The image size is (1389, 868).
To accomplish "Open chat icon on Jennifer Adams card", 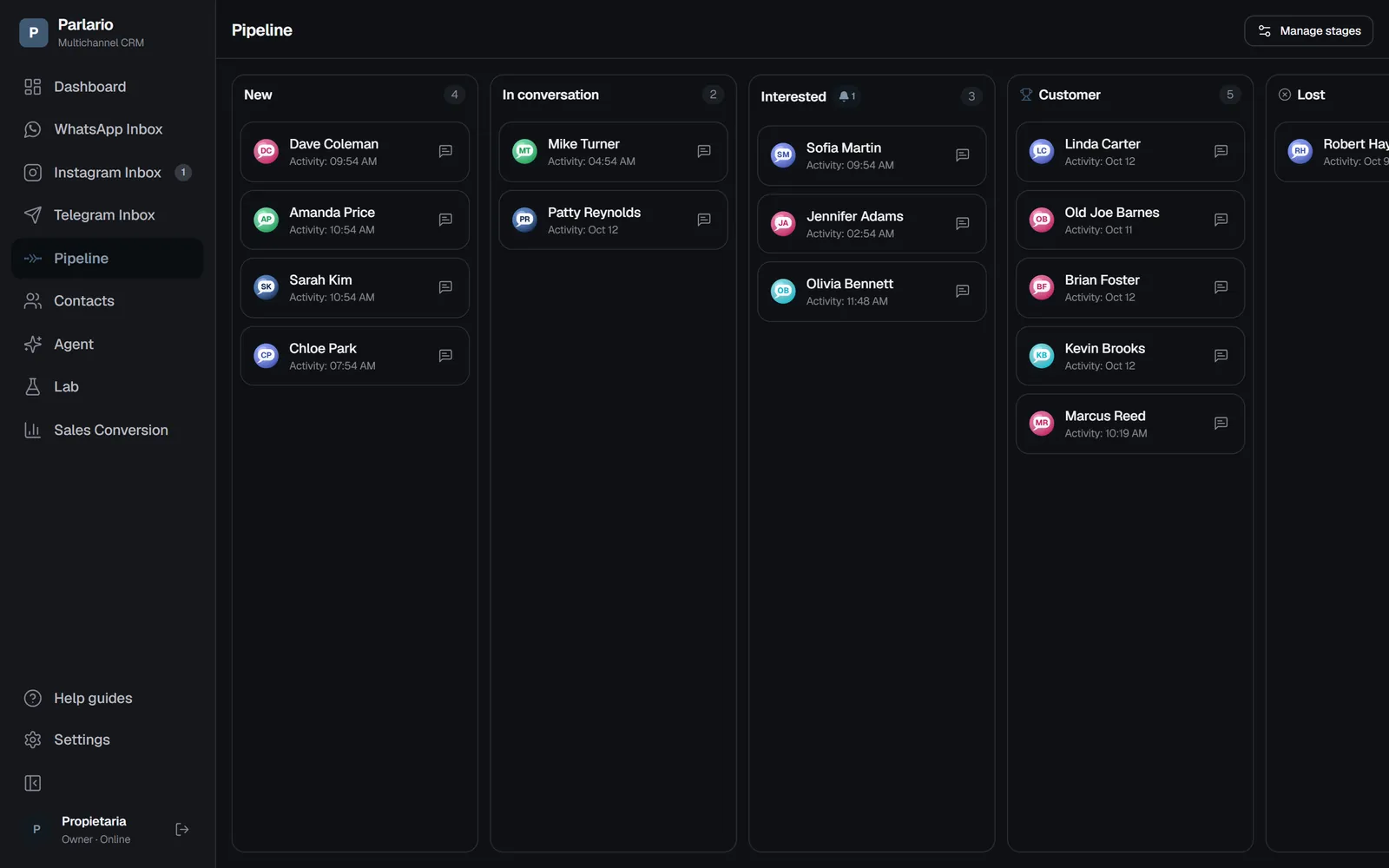I will [963, 223].
